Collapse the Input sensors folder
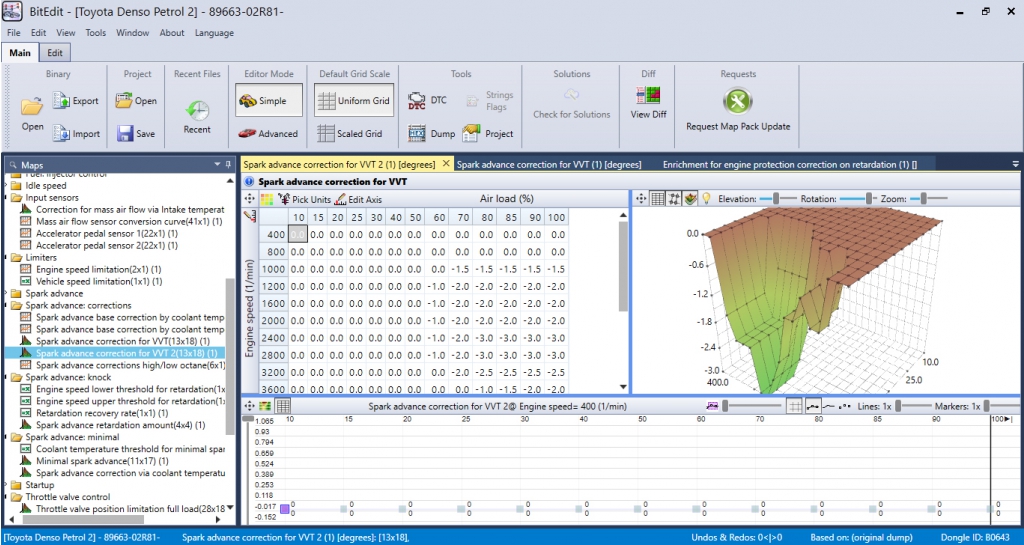Viewport: 1024px width, 545px height. (7, 198)
